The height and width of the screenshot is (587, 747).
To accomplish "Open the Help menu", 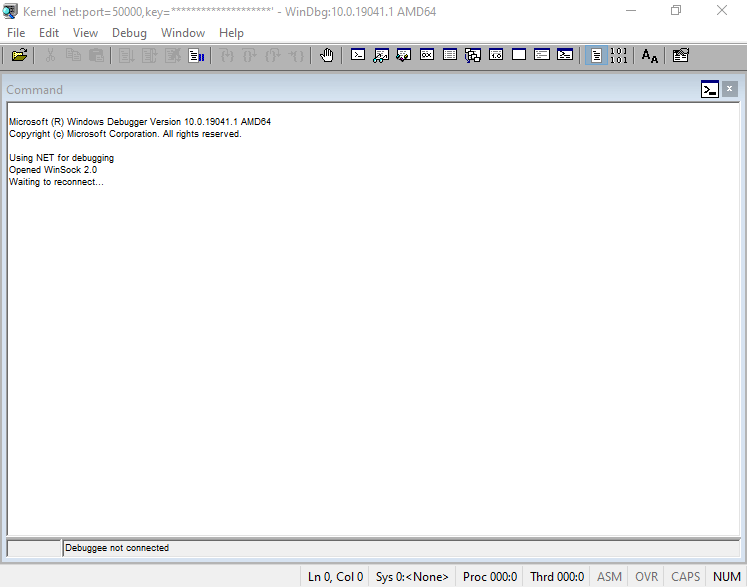I will [x=232, y=33].
